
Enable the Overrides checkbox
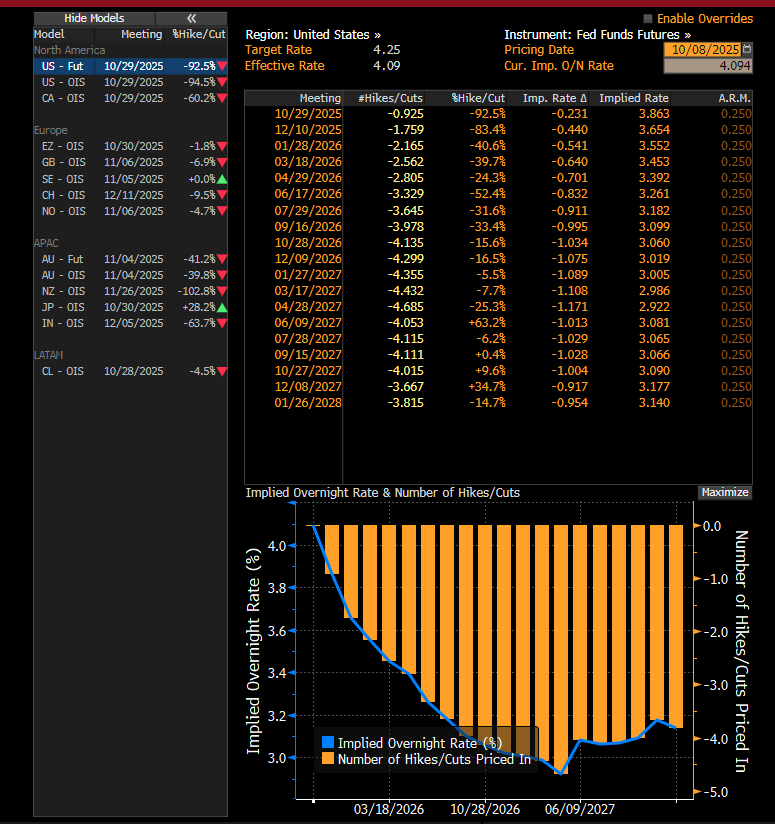[647, 19]
